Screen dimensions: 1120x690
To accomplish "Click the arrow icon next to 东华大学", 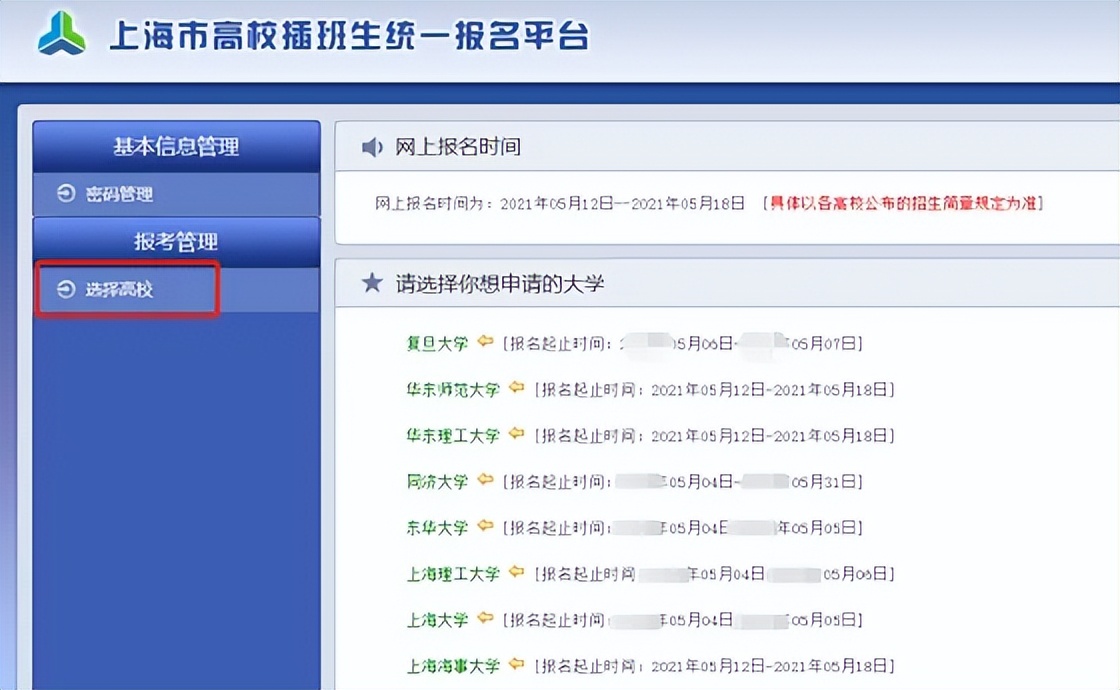I will click(485, 526).
